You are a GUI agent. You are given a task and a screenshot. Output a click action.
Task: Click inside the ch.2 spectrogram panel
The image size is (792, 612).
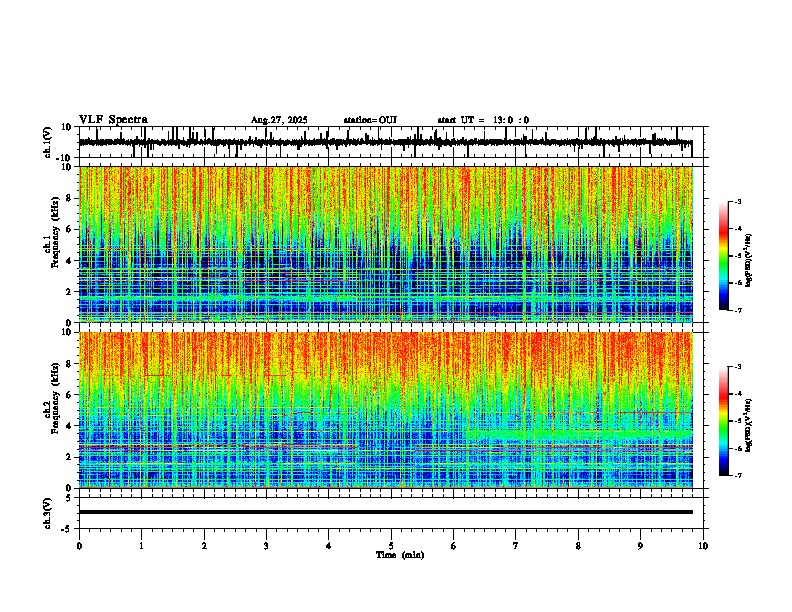pyautogui.click(x=385, y=410)
